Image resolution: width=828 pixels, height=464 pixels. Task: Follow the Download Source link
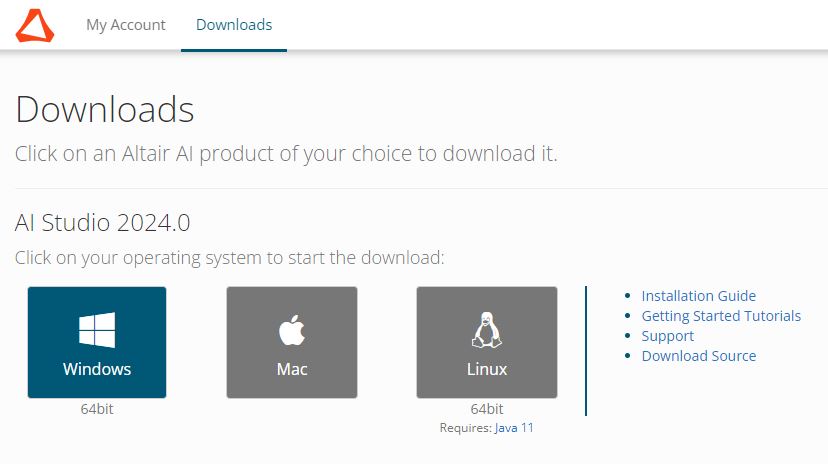698,356
